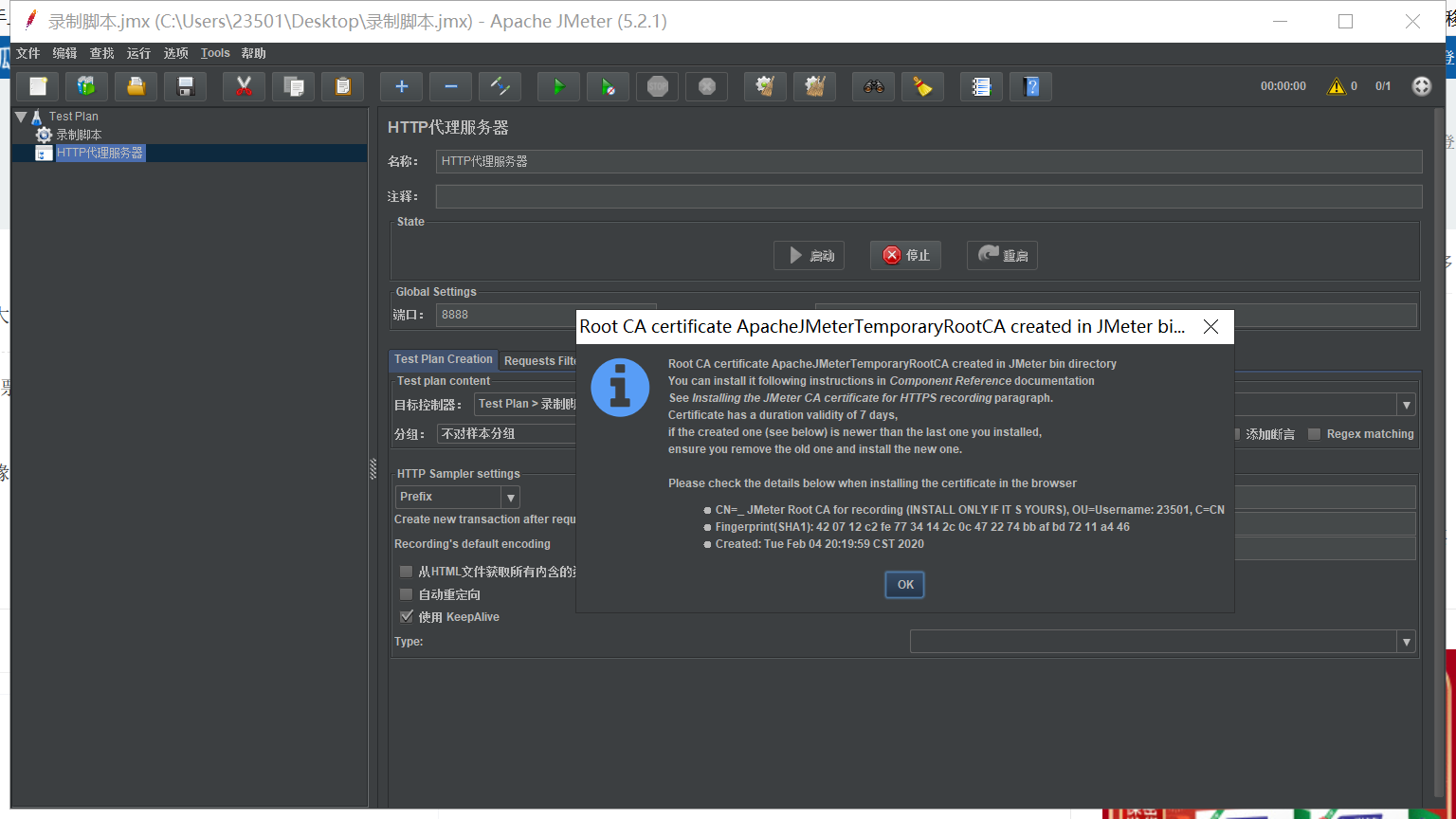The height and width of the screenshot is (819, 1456).
Task: Toggle the 添加断言 checkbox
Action: tap(1236, 434)
